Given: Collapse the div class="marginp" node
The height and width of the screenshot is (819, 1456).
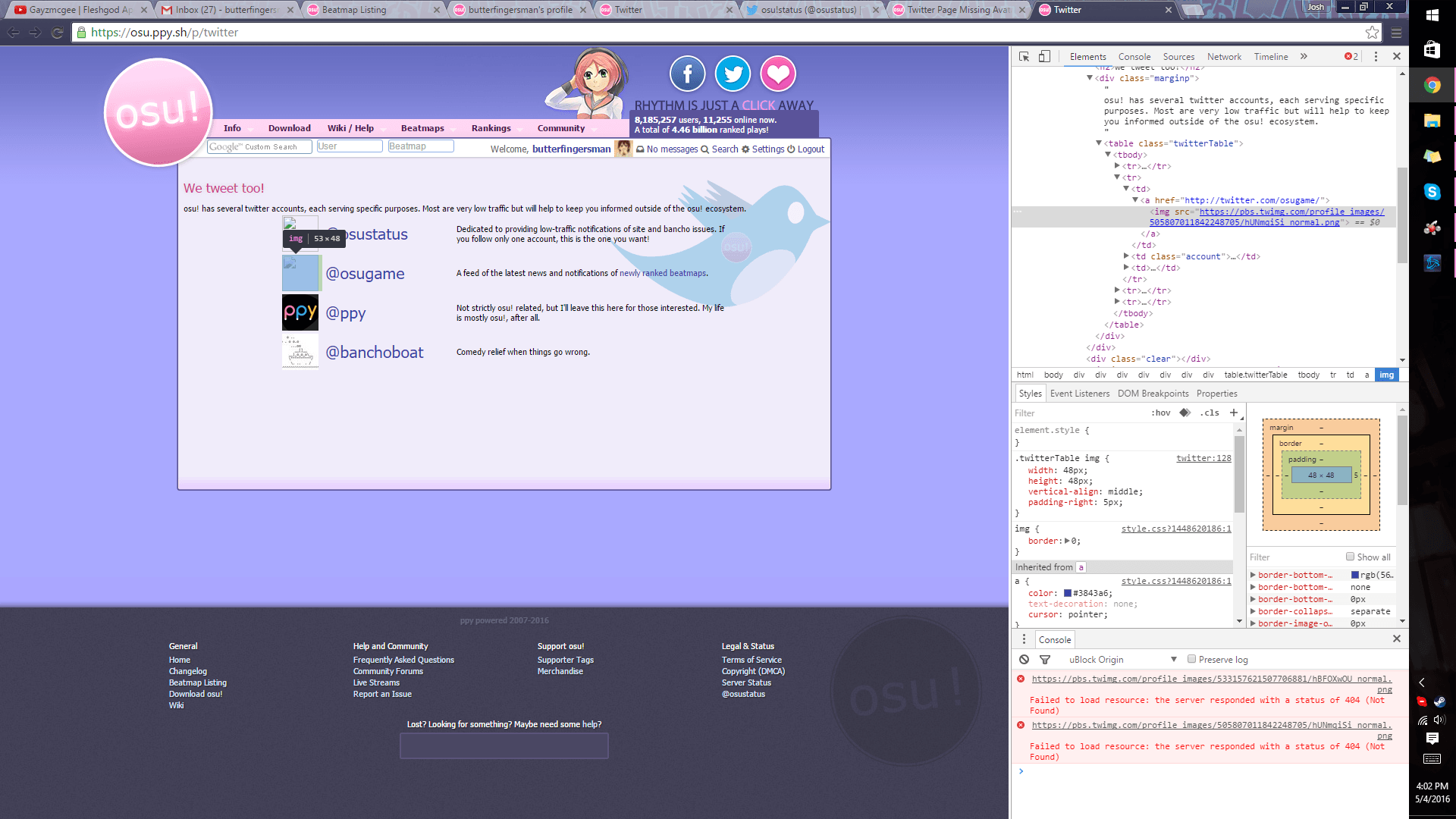Looking at the screenshot, I should click(1090, 78).
